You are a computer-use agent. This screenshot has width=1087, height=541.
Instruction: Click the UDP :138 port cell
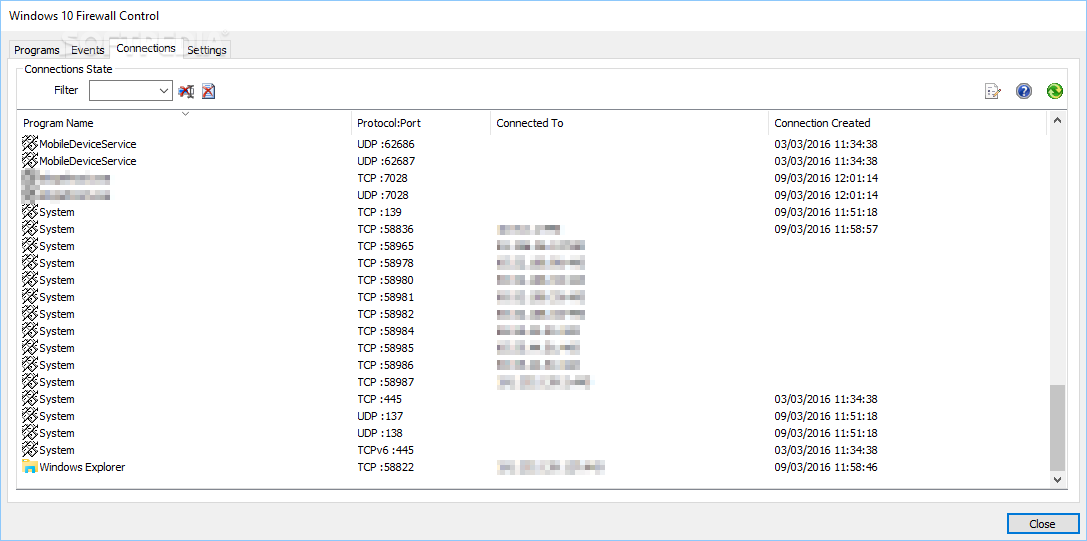tap(380, 433)
